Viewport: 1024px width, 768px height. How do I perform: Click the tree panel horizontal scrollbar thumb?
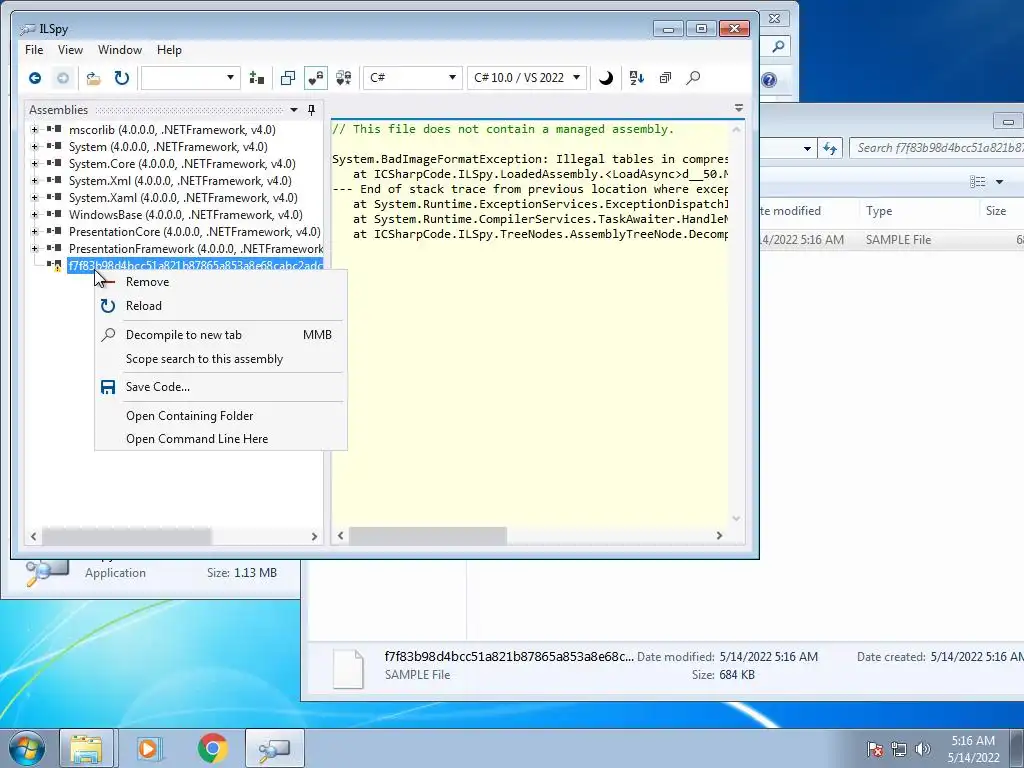127,536
